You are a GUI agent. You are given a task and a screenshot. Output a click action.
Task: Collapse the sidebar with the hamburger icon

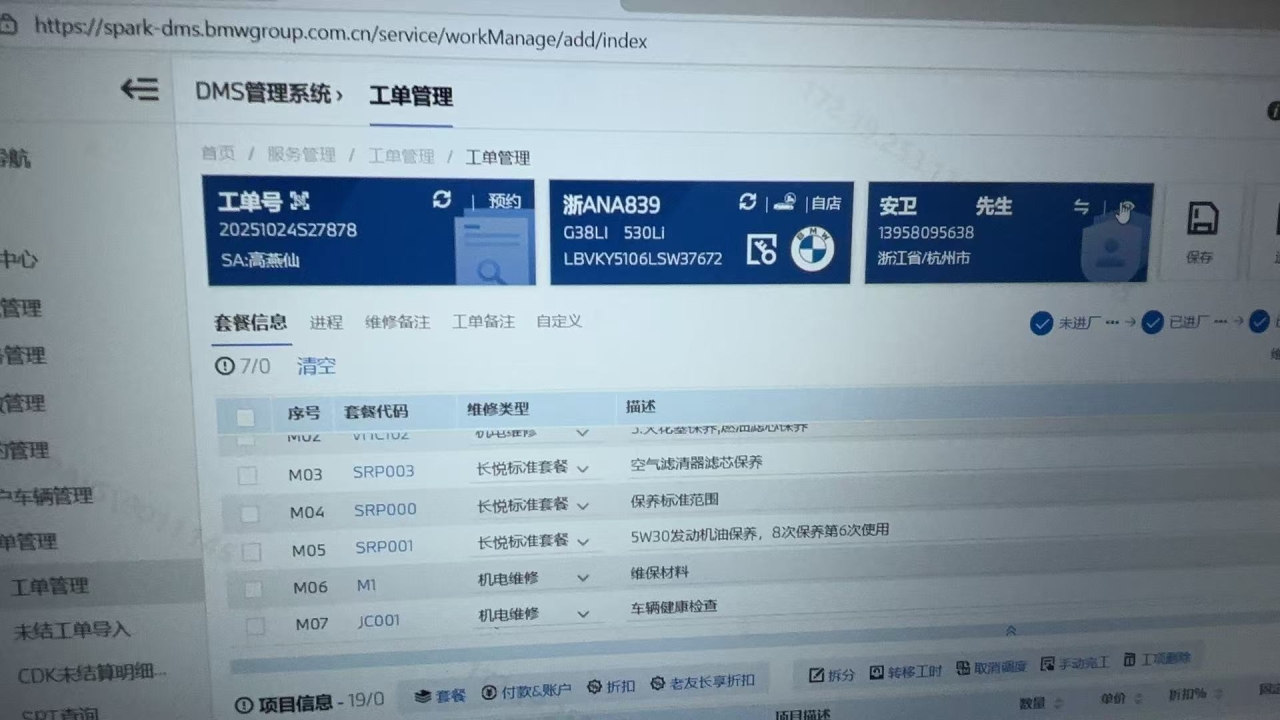click(140, 90)
